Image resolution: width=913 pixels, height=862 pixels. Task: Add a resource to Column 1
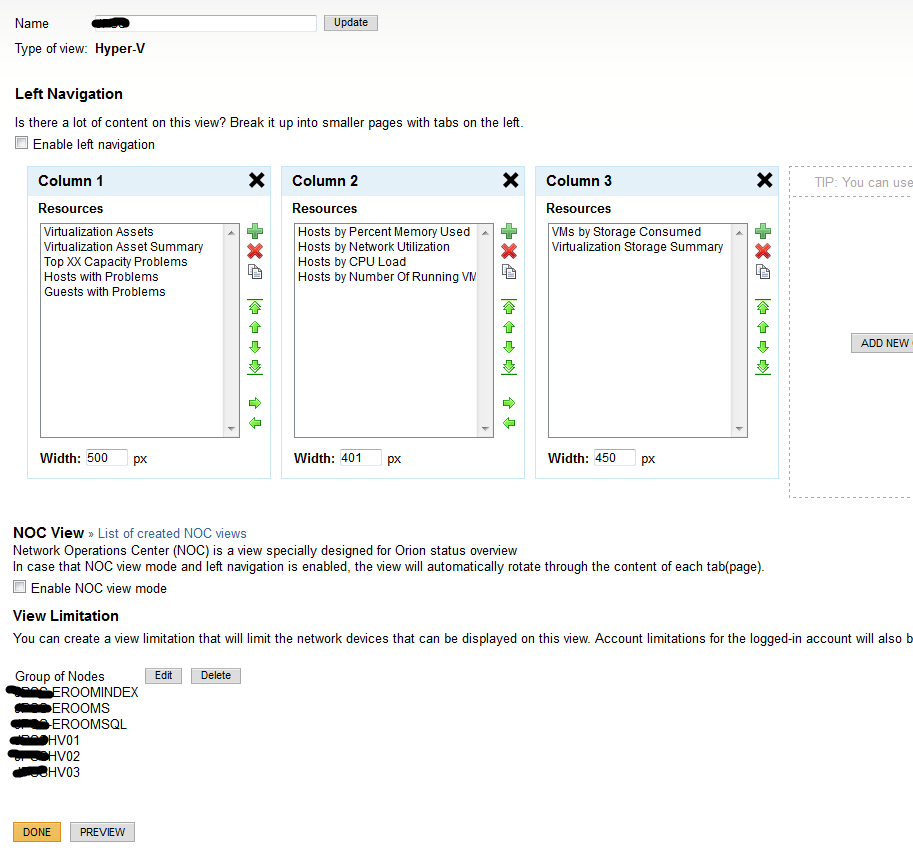pyautogui.click(x=254, y=231)
